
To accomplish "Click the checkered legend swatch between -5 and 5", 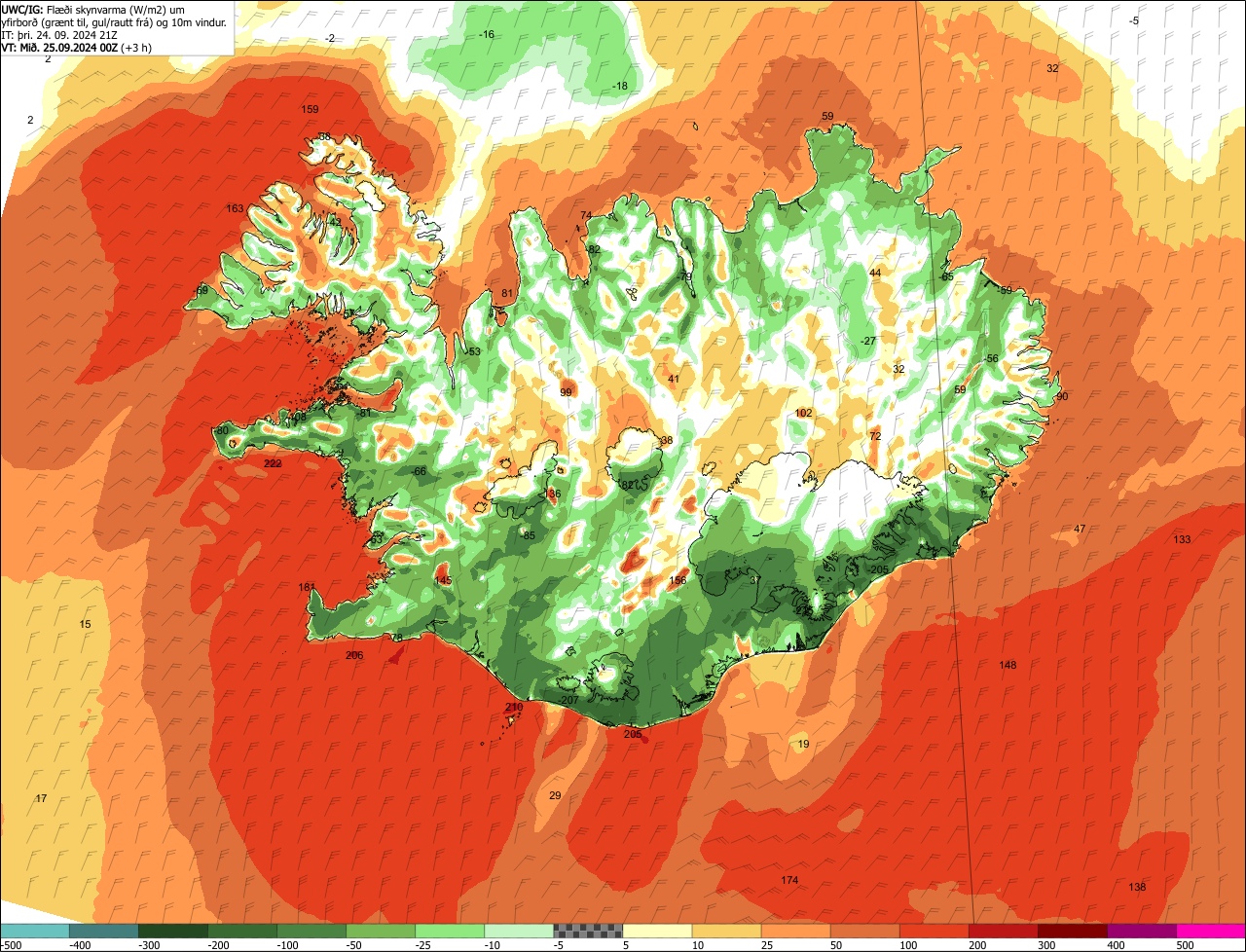I will (588, 931).
